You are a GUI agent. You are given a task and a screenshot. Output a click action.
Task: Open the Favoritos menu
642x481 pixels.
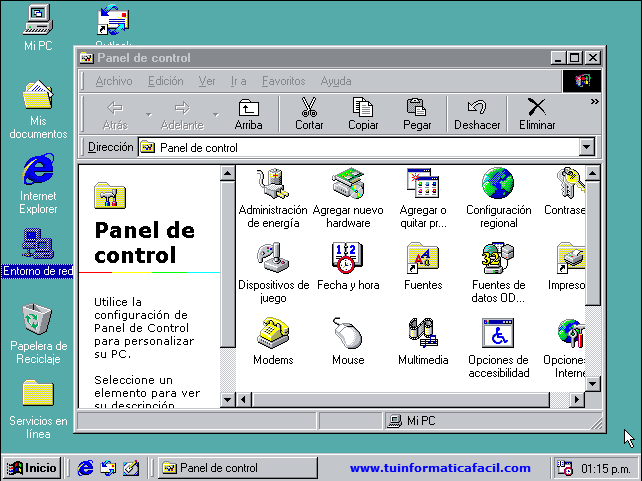283,81
